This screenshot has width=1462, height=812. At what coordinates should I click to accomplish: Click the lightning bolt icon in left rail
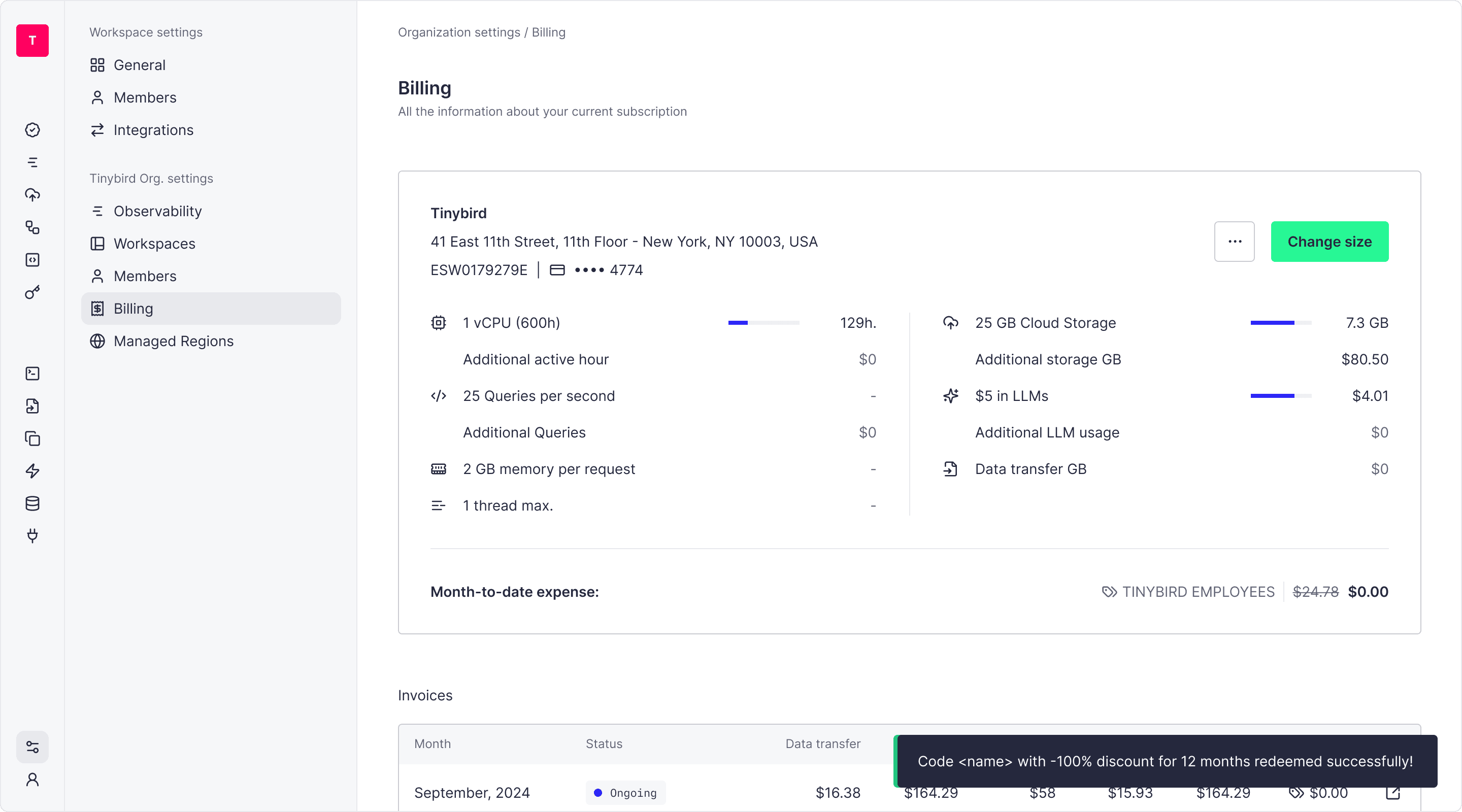32,471
